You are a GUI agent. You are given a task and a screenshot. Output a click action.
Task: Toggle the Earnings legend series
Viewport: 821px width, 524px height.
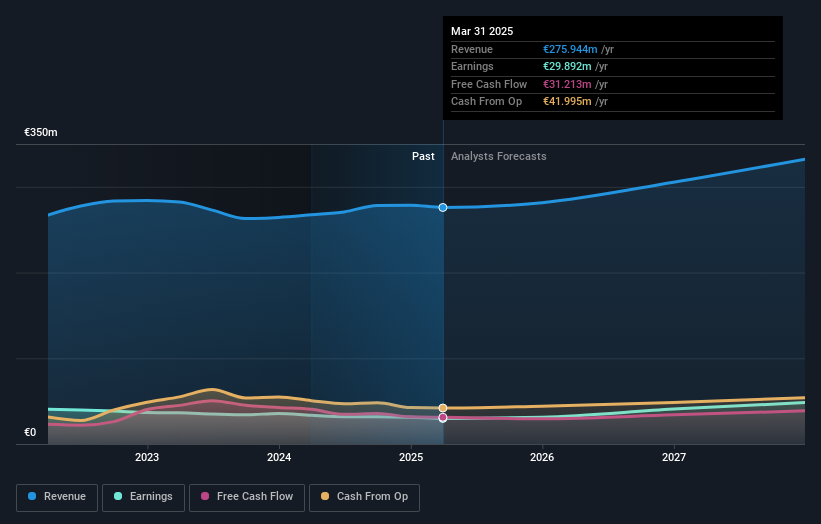click(143, 497)
